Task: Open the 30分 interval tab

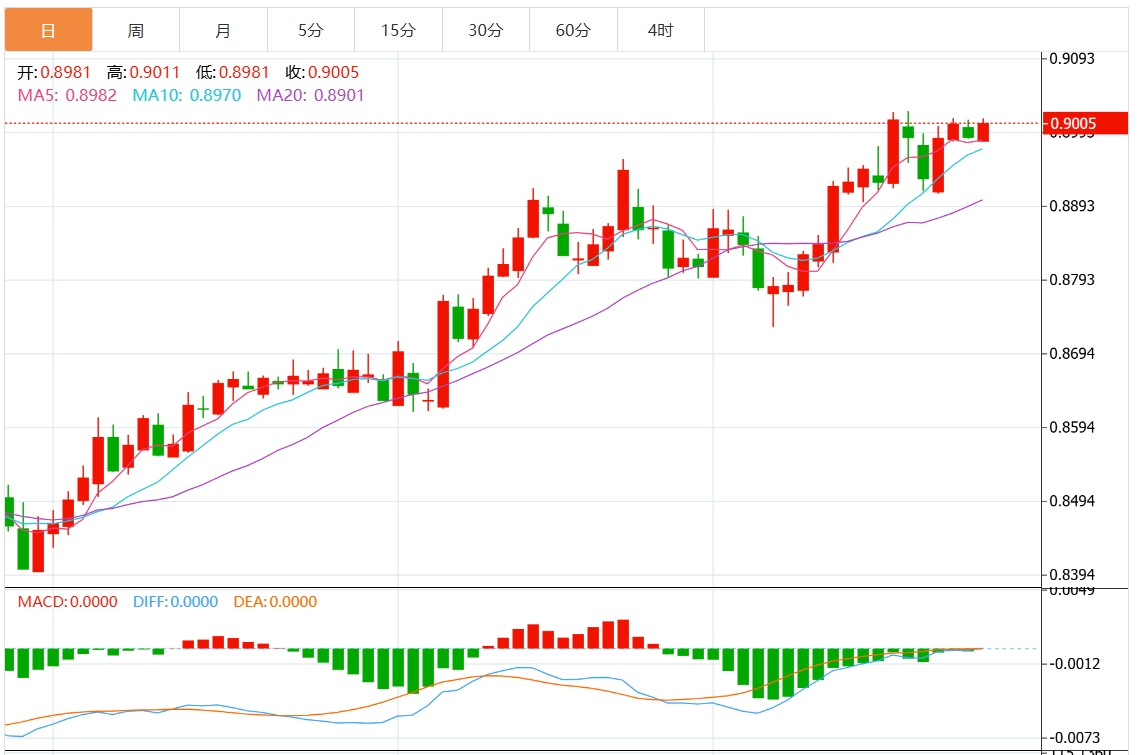Action: [x=485, y=30]
